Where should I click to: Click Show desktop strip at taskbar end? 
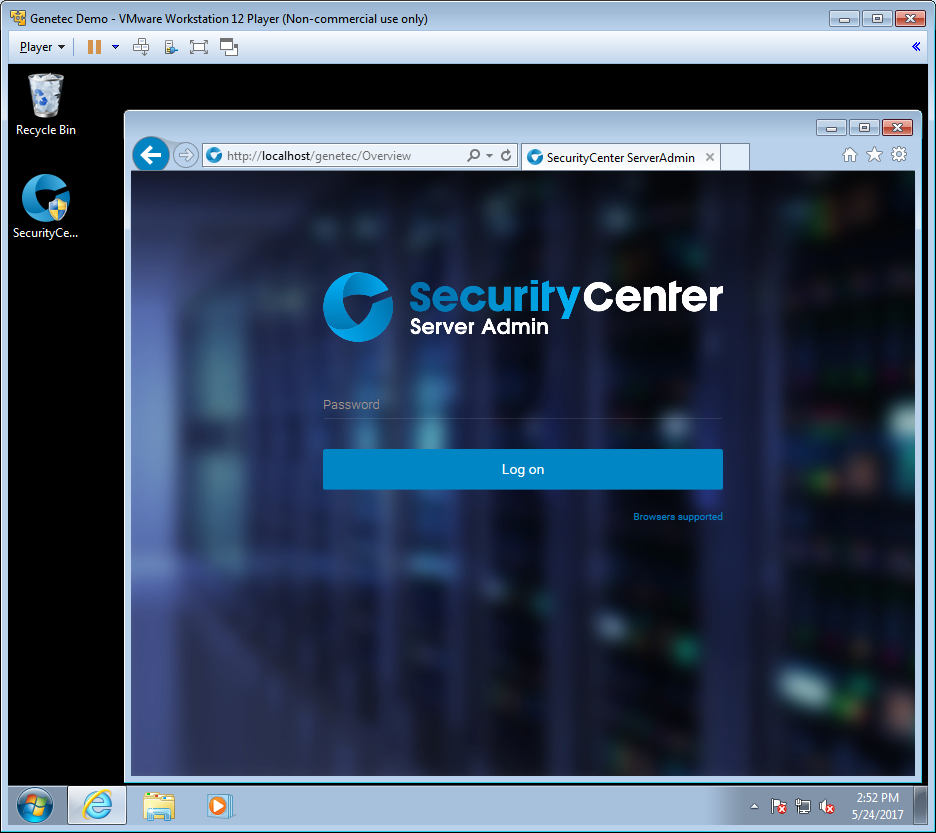point(921,806)
